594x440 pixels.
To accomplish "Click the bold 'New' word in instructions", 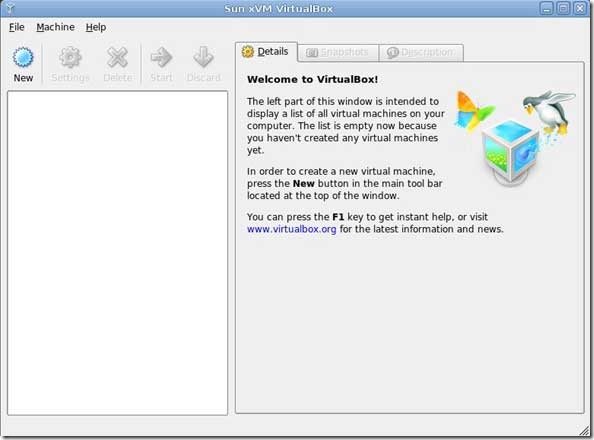I will point(304,183).
